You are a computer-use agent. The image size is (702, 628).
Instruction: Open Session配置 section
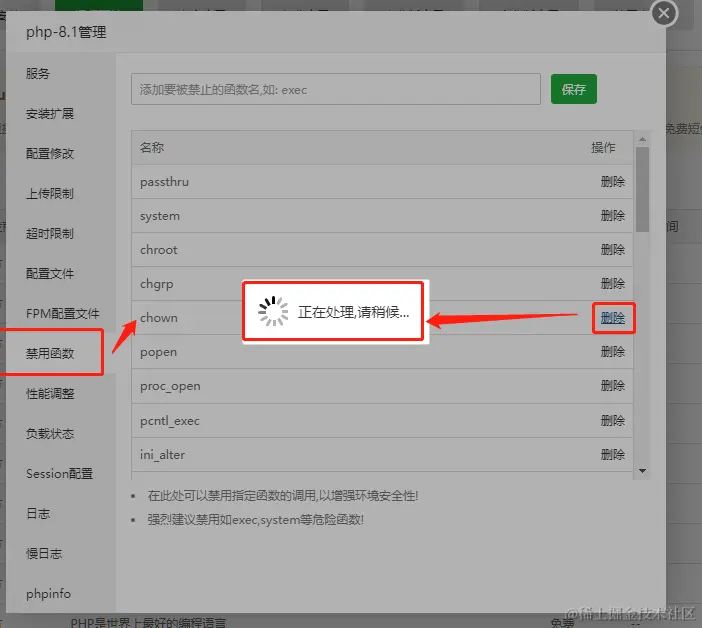60,474
